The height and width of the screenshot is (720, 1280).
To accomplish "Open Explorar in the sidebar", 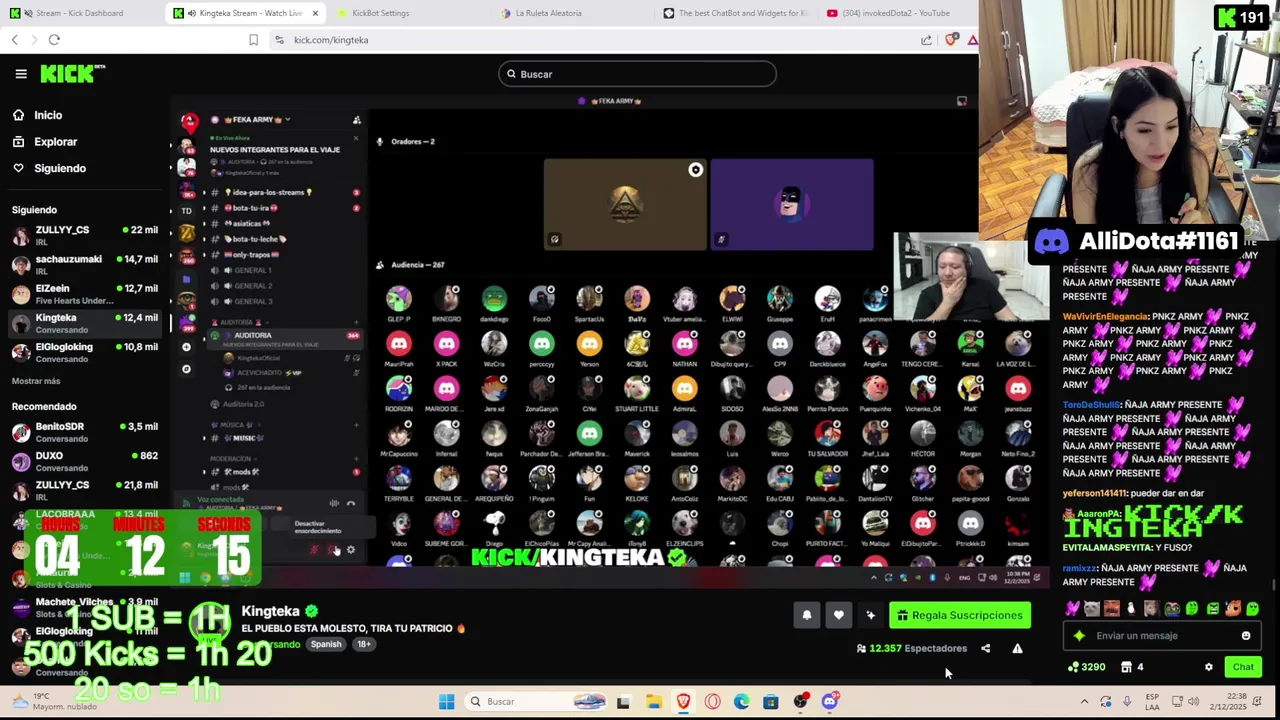I will point(44,142).
